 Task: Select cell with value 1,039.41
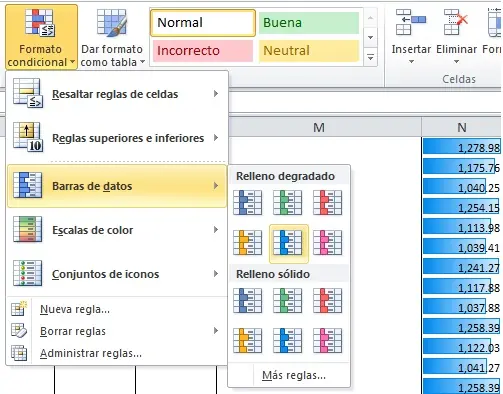(462, 247)
